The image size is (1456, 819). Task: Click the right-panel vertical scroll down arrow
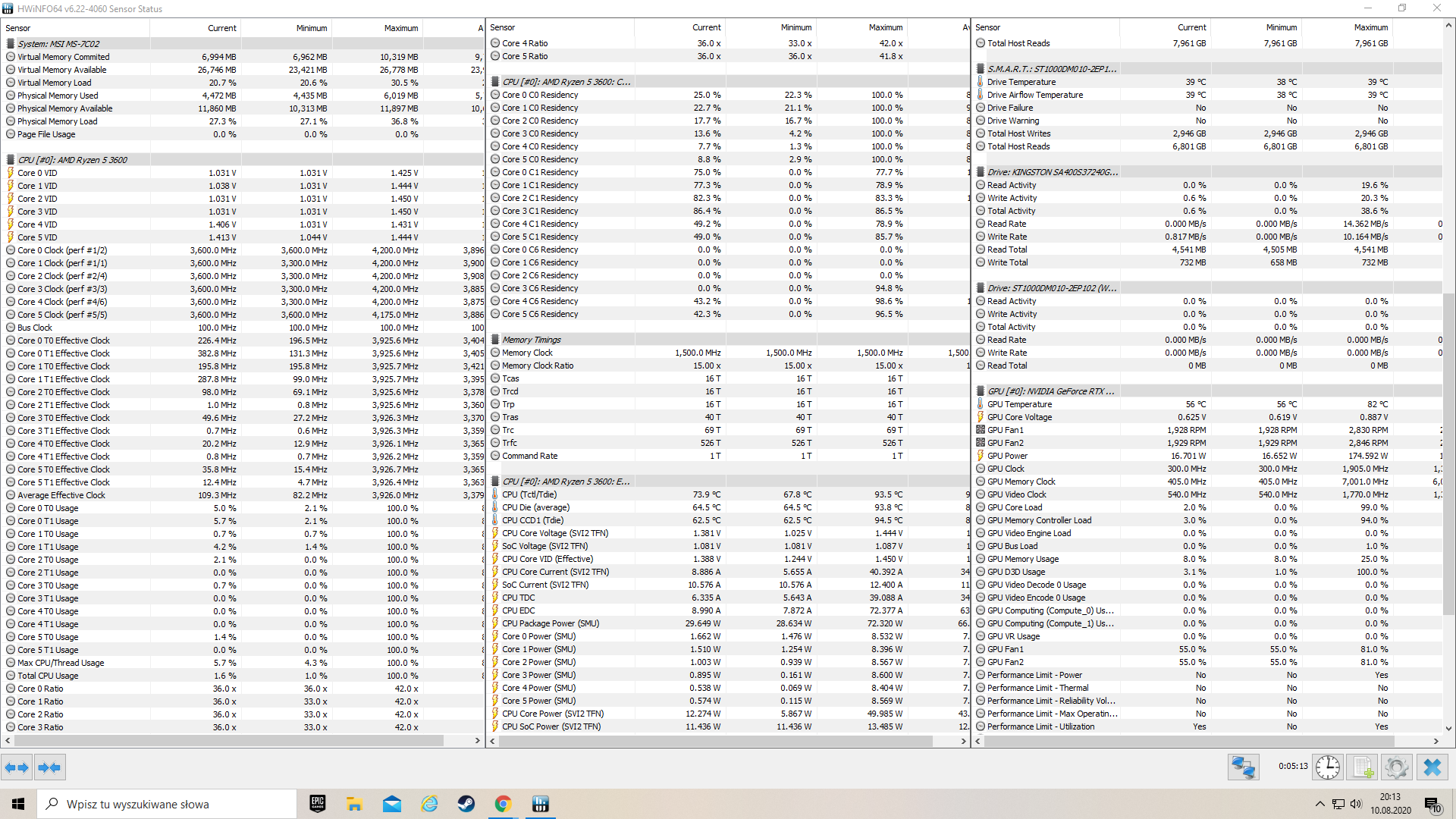tap(1448, 728)
